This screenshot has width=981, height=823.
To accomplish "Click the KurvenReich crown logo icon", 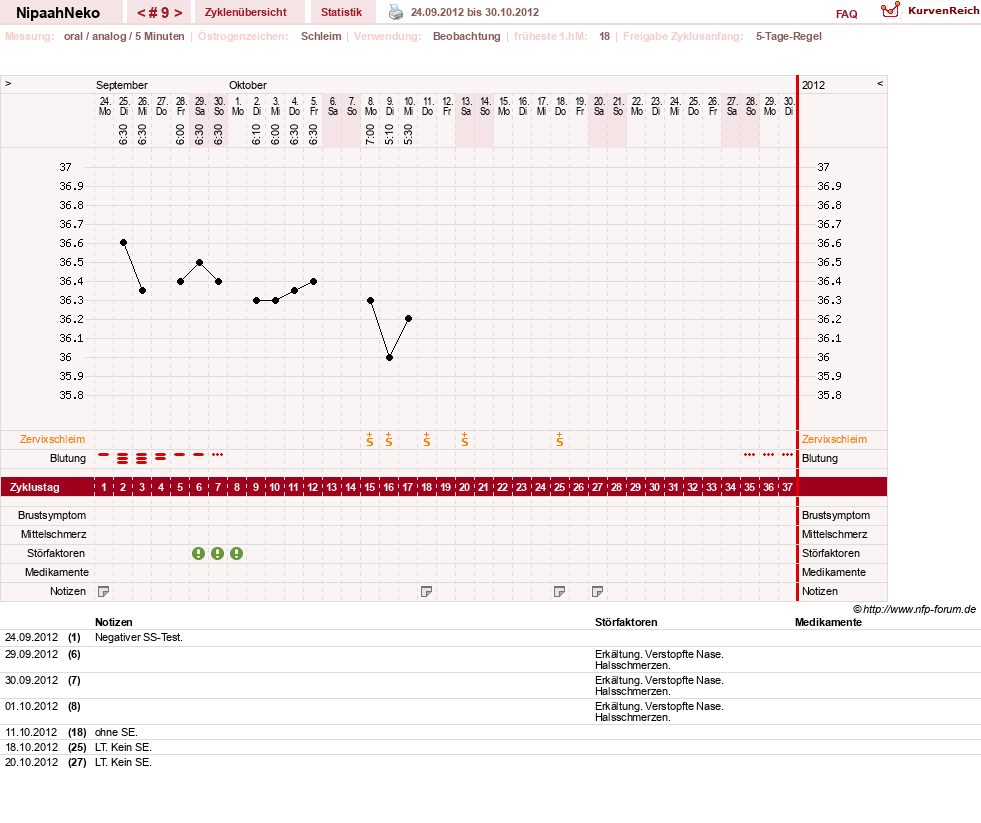I will [x=890, y=10].
